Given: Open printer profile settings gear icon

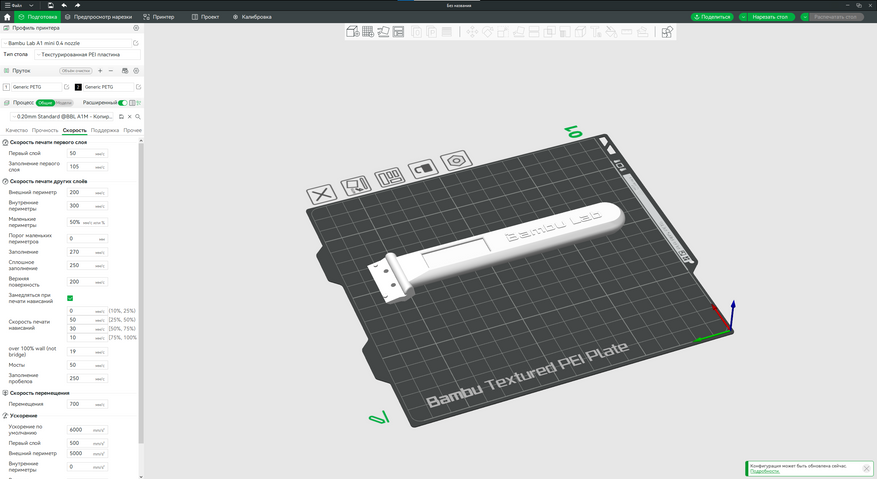Looking at the screenshot, I should click(136, 29).
